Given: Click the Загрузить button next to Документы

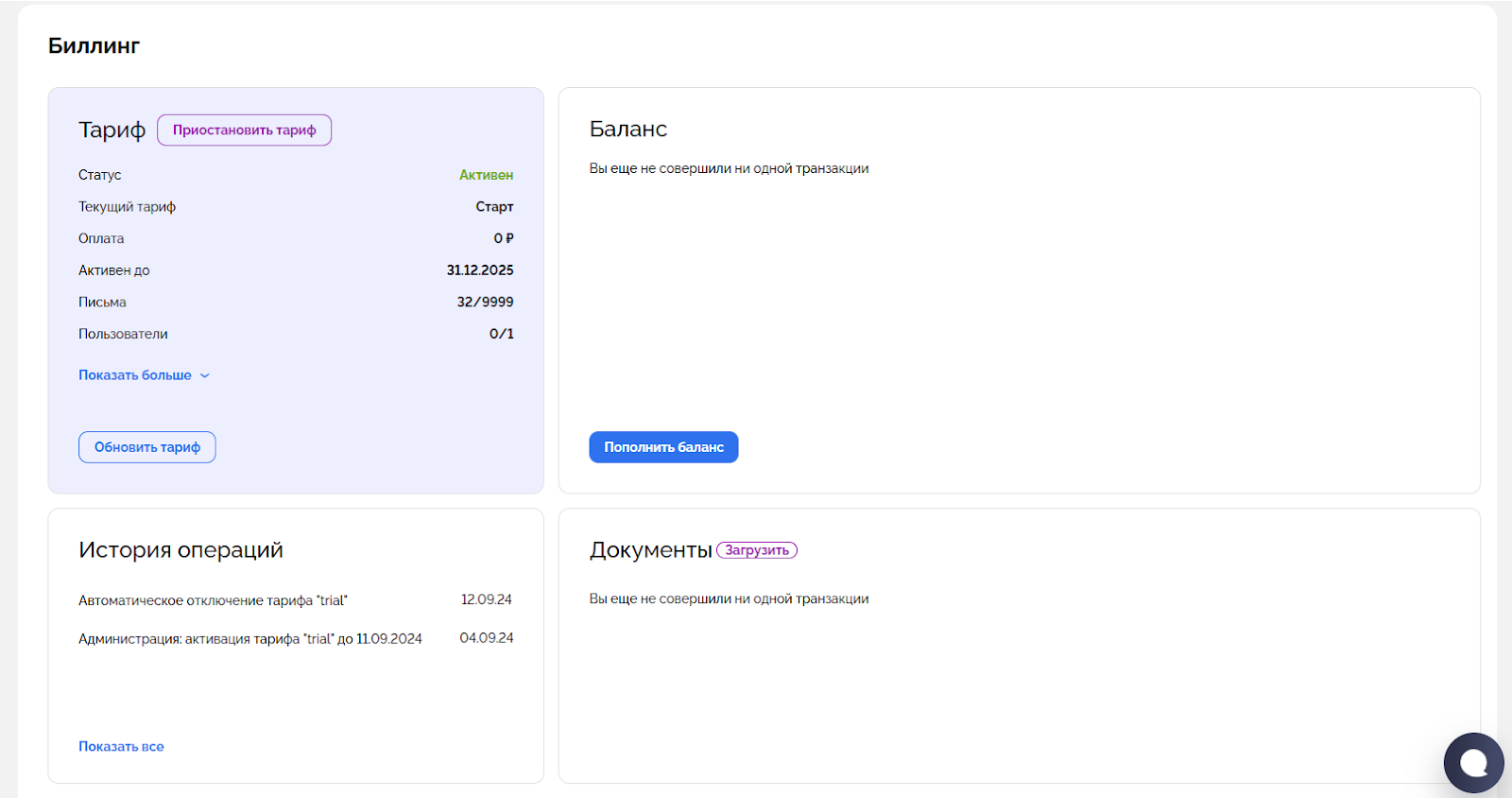Looking at the screenshot, I should coord(756,550).
